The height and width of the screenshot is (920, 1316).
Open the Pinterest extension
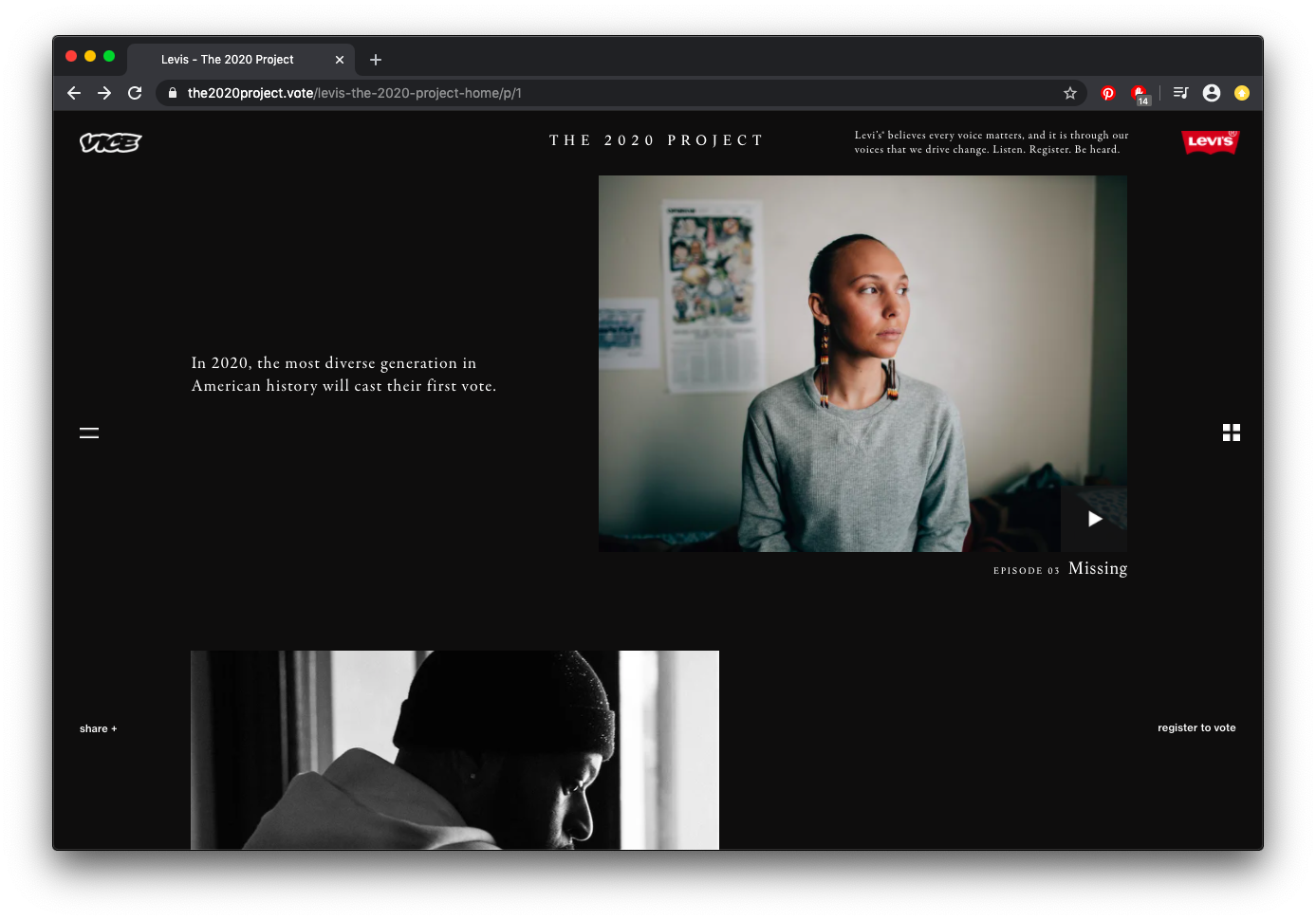(x=1107, y=93)
